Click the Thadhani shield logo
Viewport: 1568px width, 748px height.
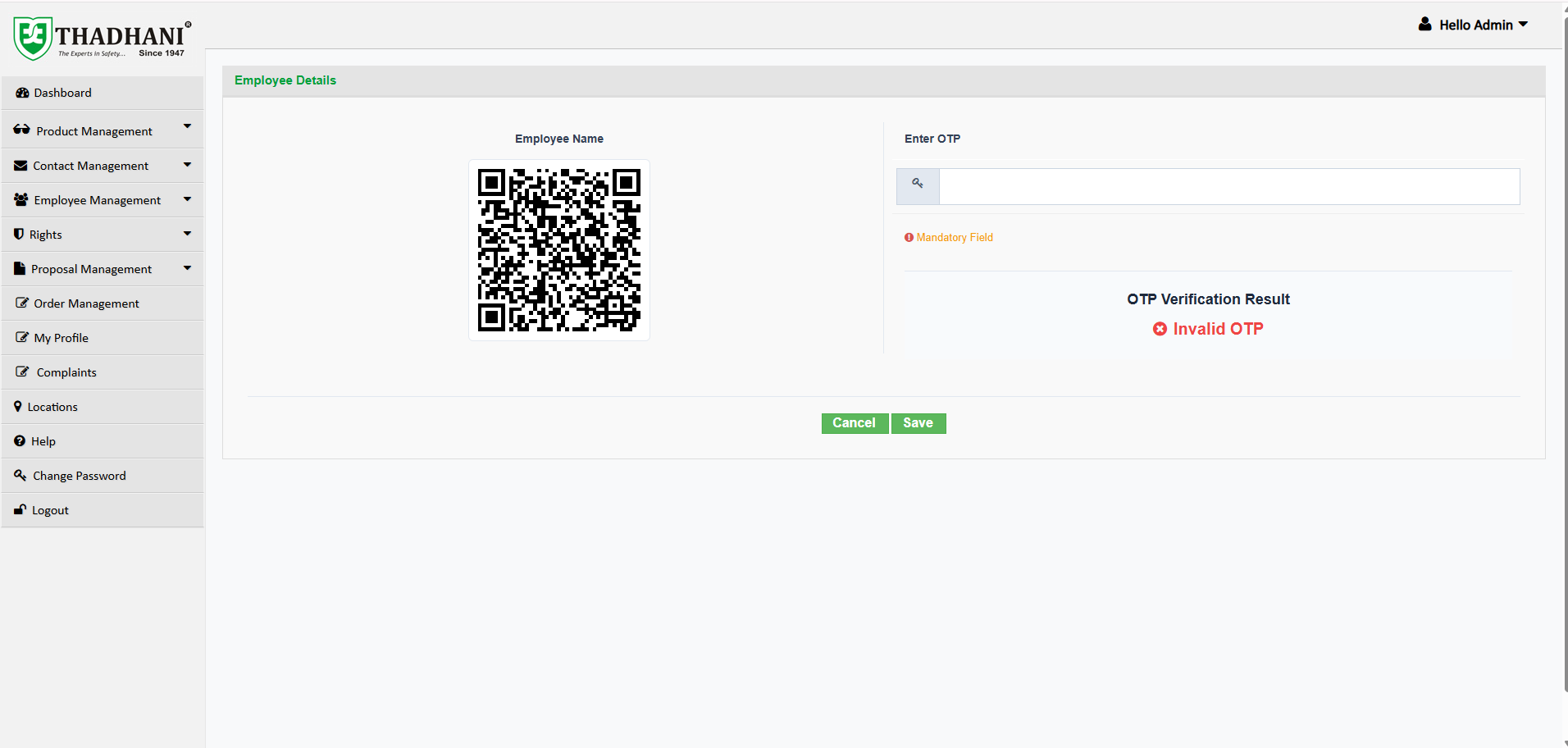point(33,38)
